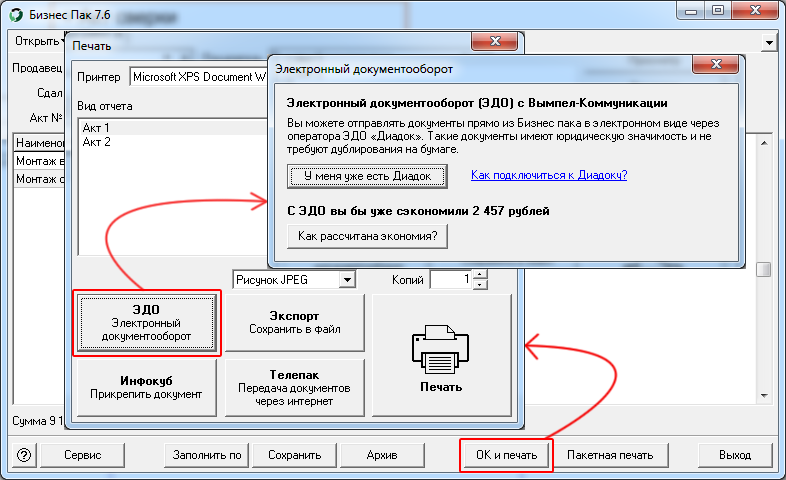Open Как подключиться к Диадоку link

(x=549, y=175)
